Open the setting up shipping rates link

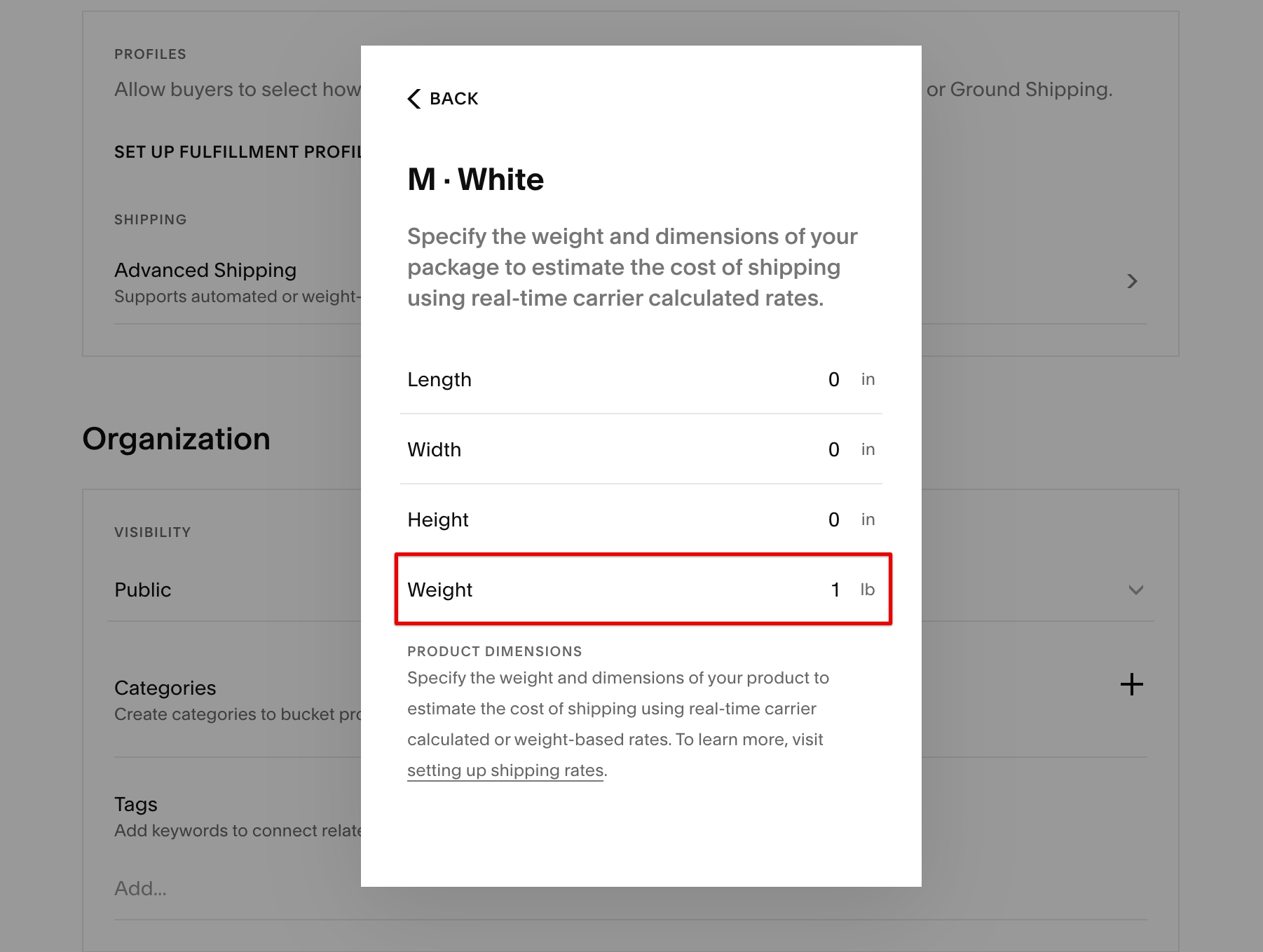pos(505,770)
